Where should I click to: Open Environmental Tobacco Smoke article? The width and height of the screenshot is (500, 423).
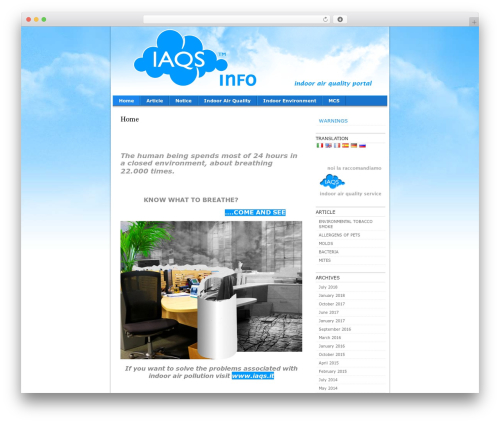346,224
